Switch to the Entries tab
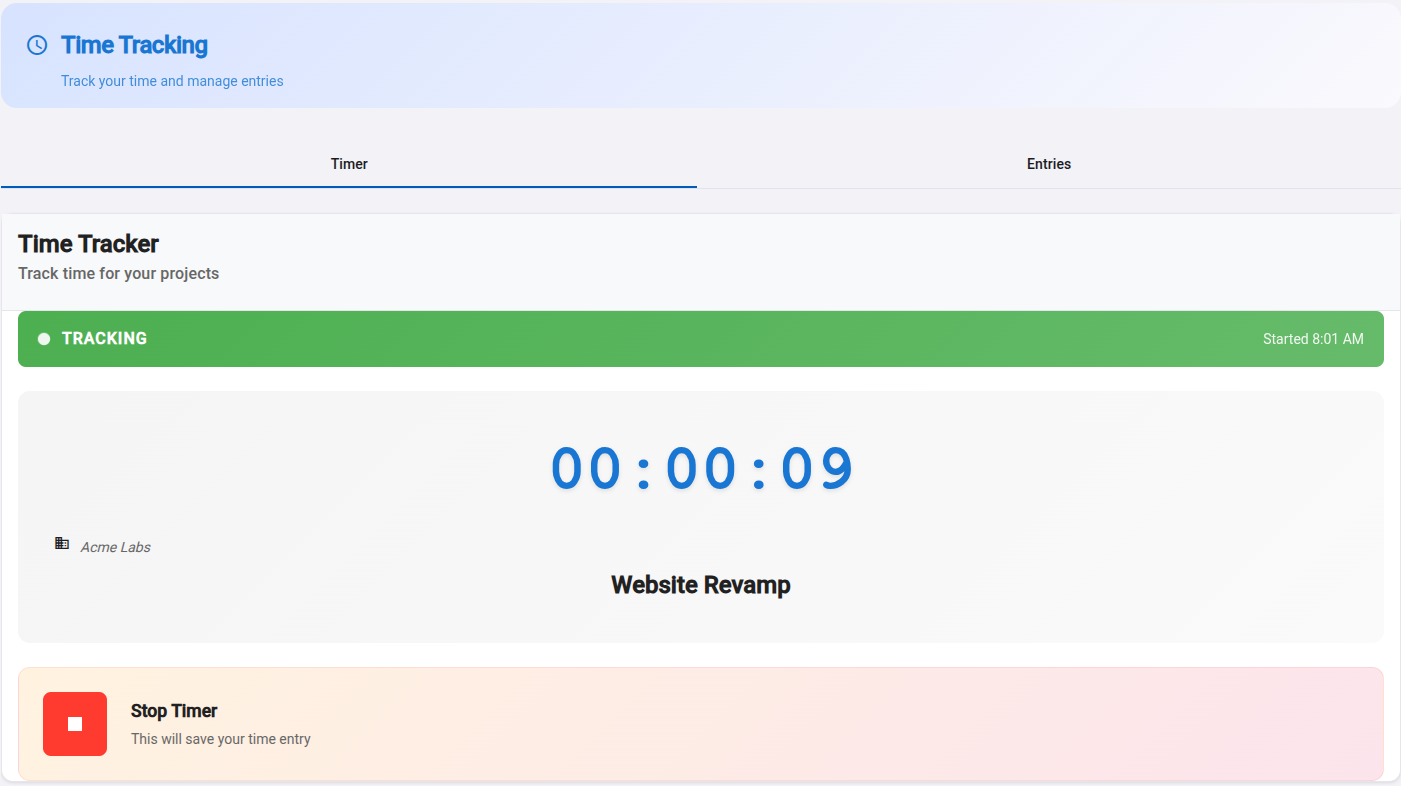Image resolution: width=1401 pixels, height=786 pixels. (x=1048, y=164)
